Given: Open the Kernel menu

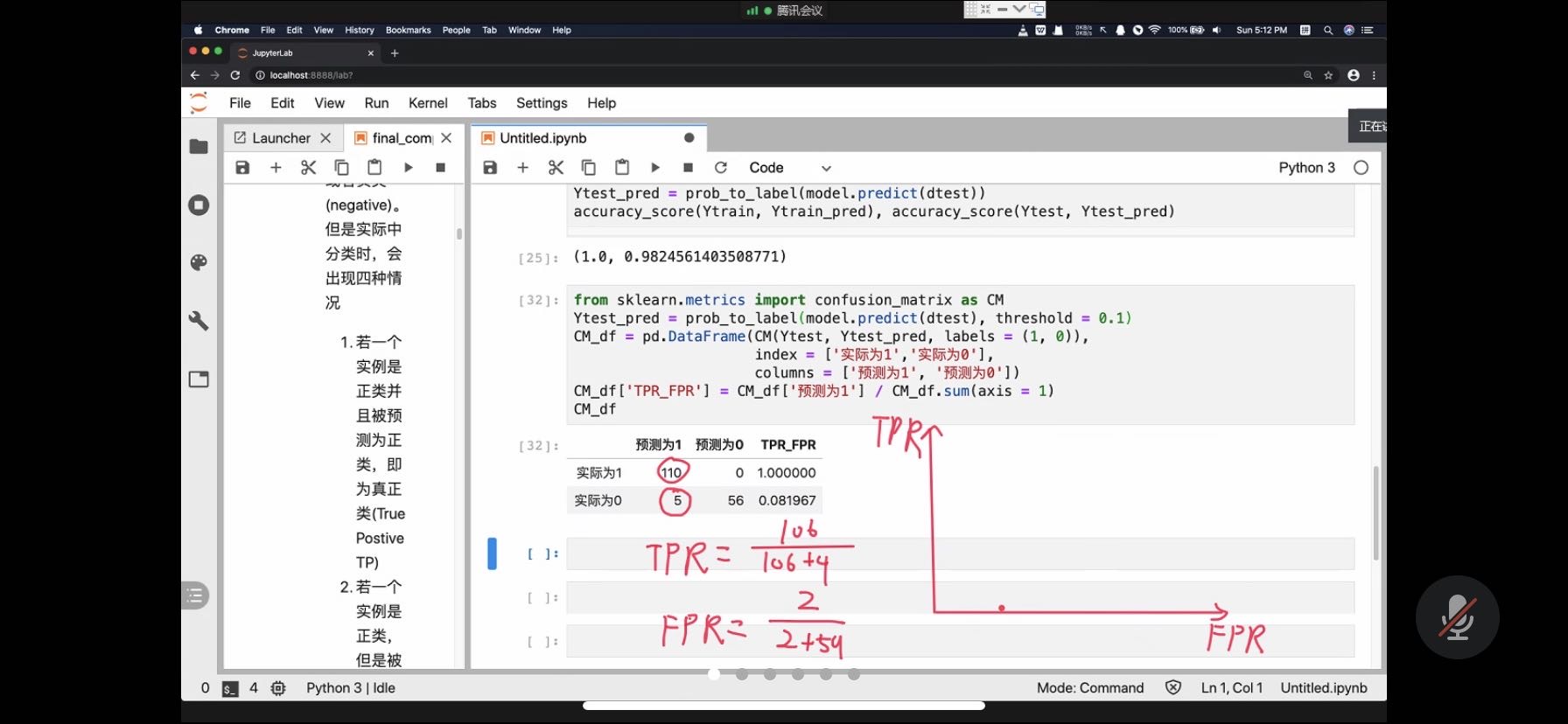Looking at the screenshot, I should 428,103.
